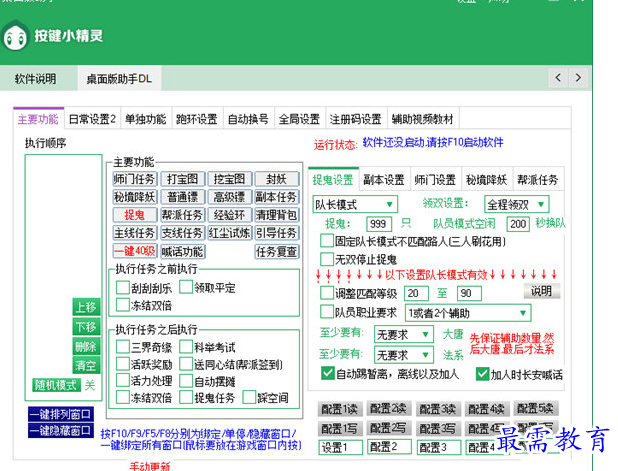Viewport: 618px width, 471px height.
Task: Go to the 全局设置 tab
Action: [299, 119]
